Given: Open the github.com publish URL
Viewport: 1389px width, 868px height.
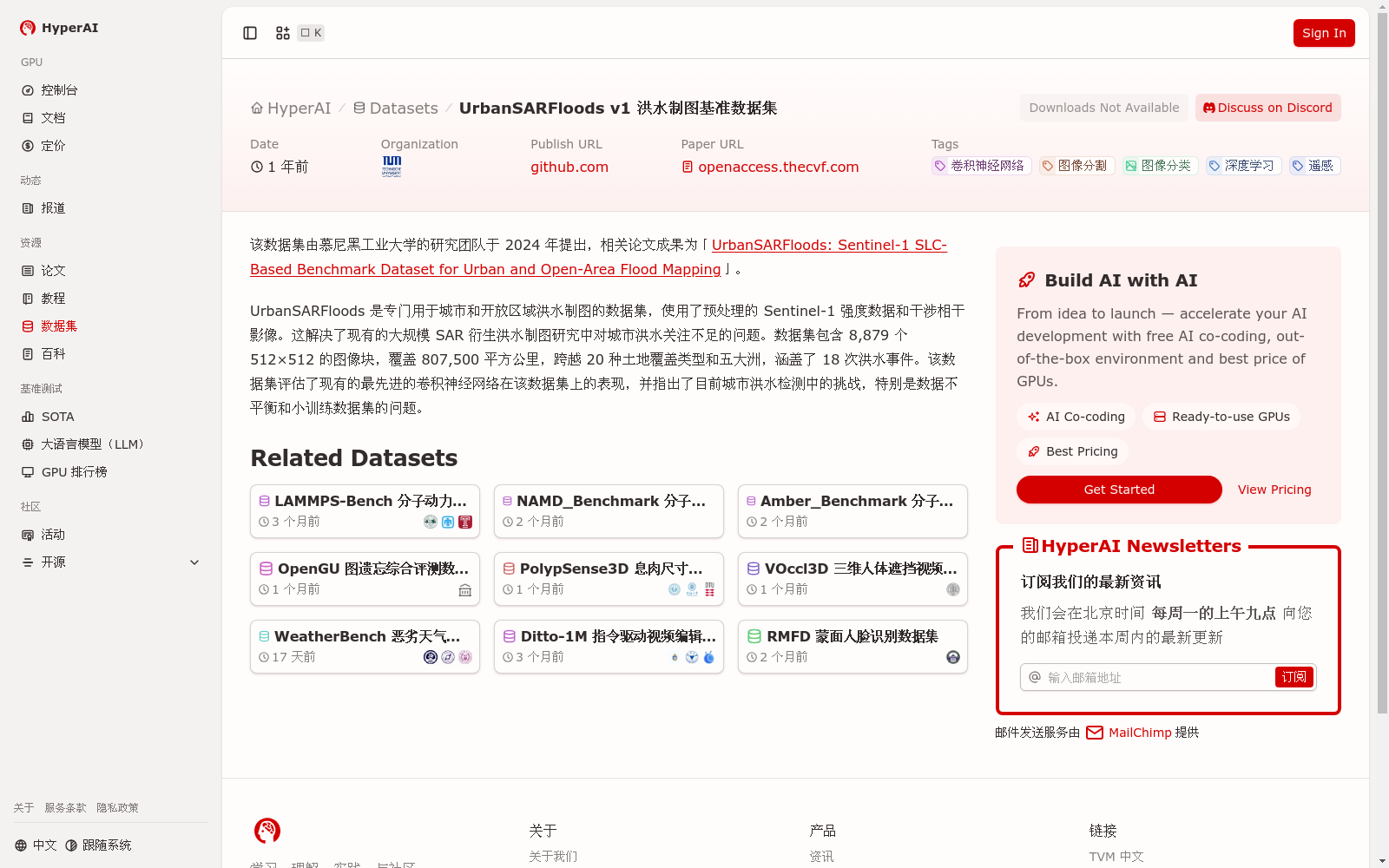Looking at the screenshot, I should pos(569,167).
